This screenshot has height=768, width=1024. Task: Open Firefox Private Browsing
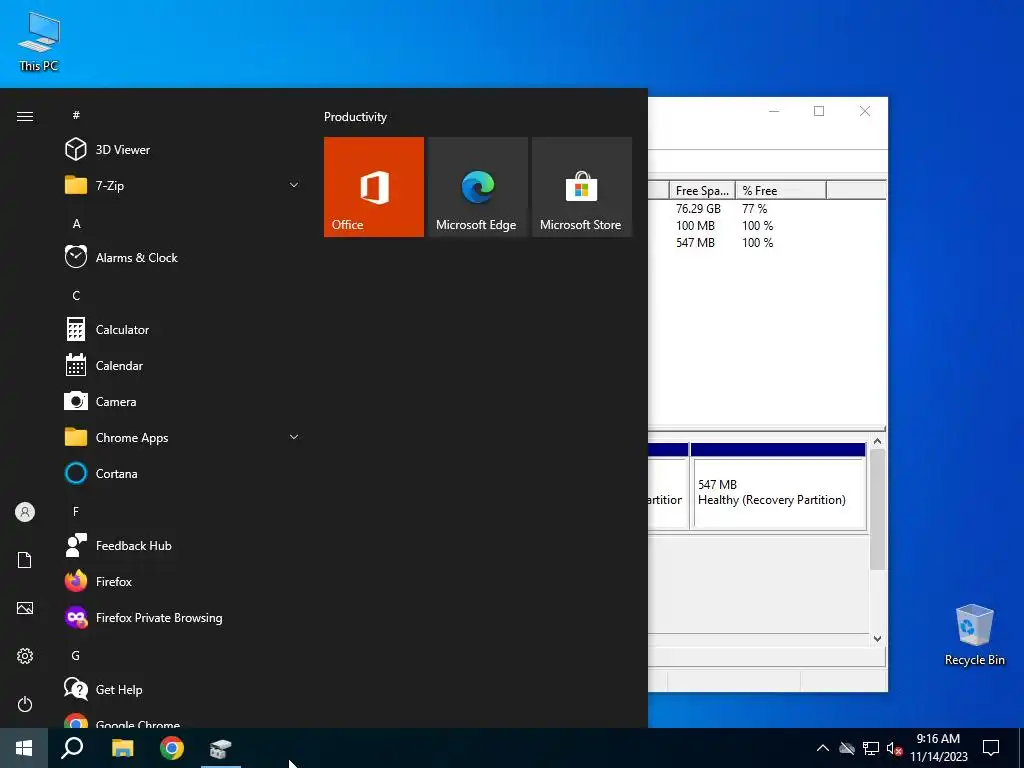click(183, 617)
